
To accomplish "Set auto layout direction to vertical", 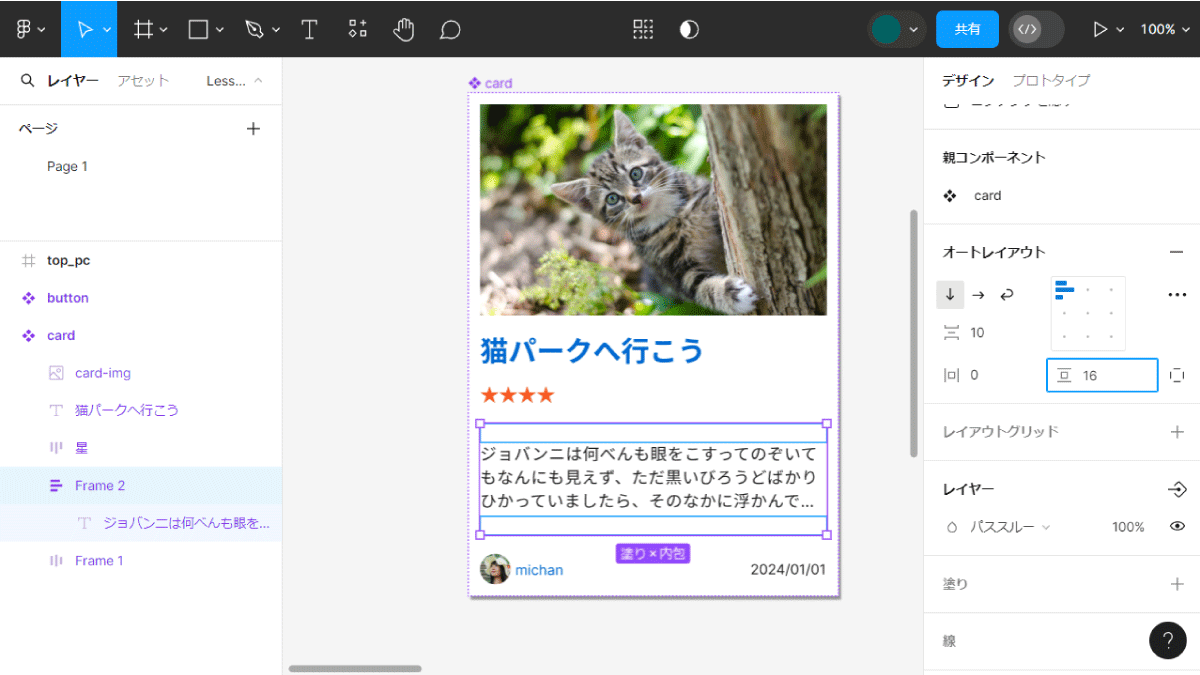I will point(950,295).
